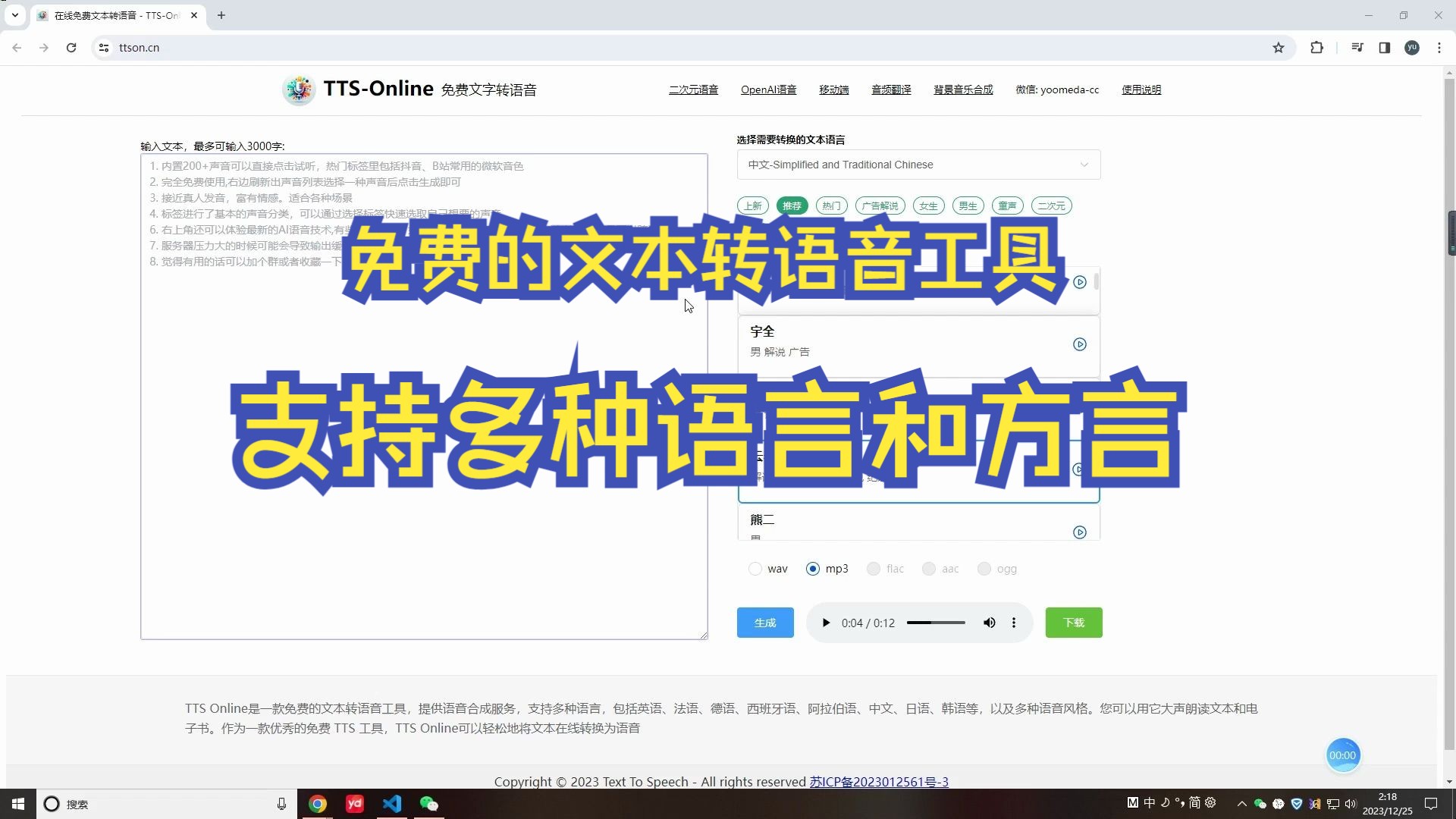The width and height of the screenshot is (1456, 819).
Task: Click the 下载 (Download) button
Action: (x=1073, y=622)
